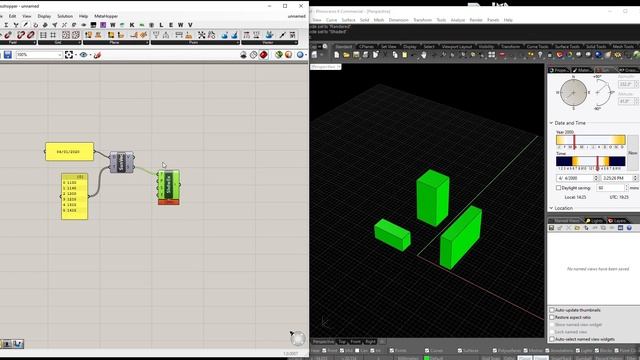Click the green preview-selected icon in Grasshopper

coord(278,55)
